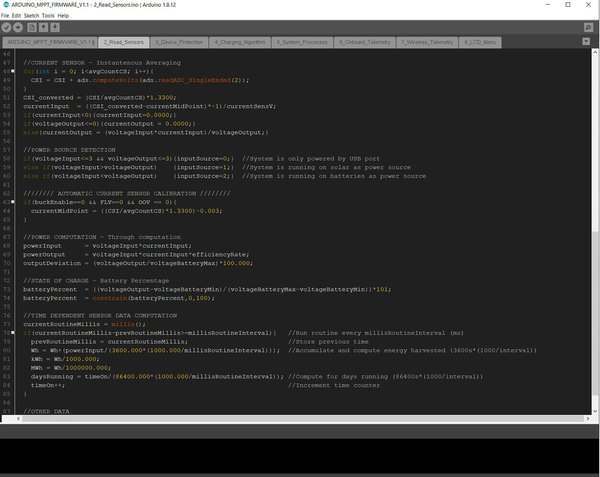Open the 4_Charging_Algorithm tab
The image size is (600, 477).
(240, 42)
